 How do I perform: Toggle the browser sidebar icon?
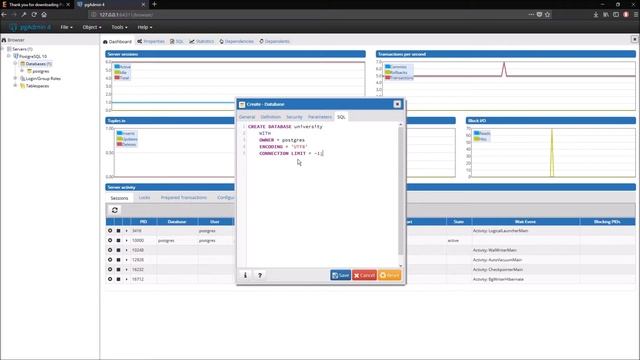[616, 14]
